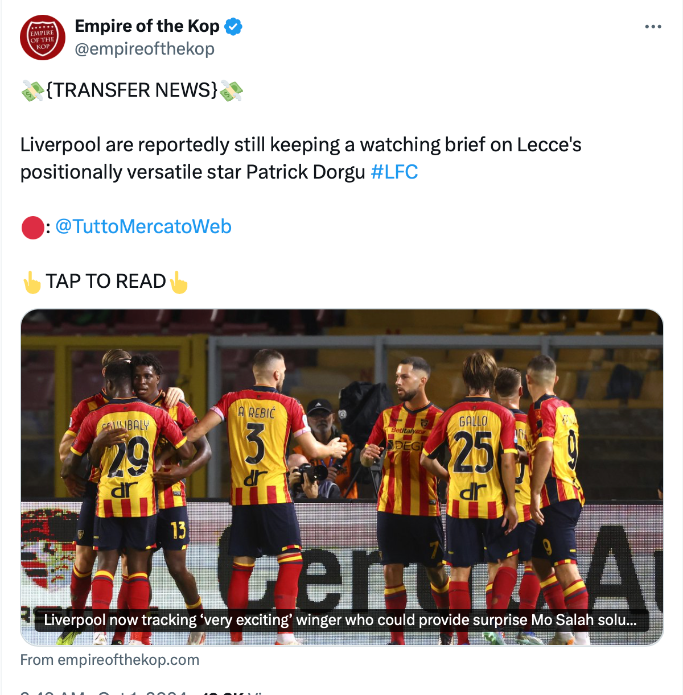
Task: Open the Empire of the Kop display name
Action: pos(147,26)
